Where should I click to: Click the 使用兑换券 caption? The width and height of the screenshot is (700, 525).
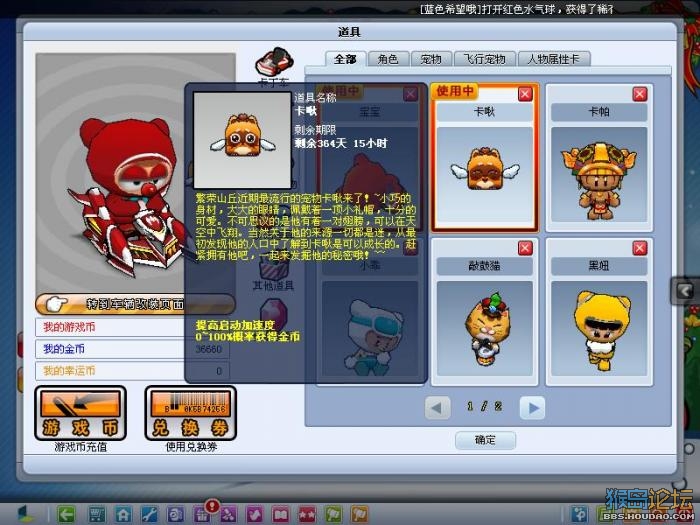click(191, 447)
